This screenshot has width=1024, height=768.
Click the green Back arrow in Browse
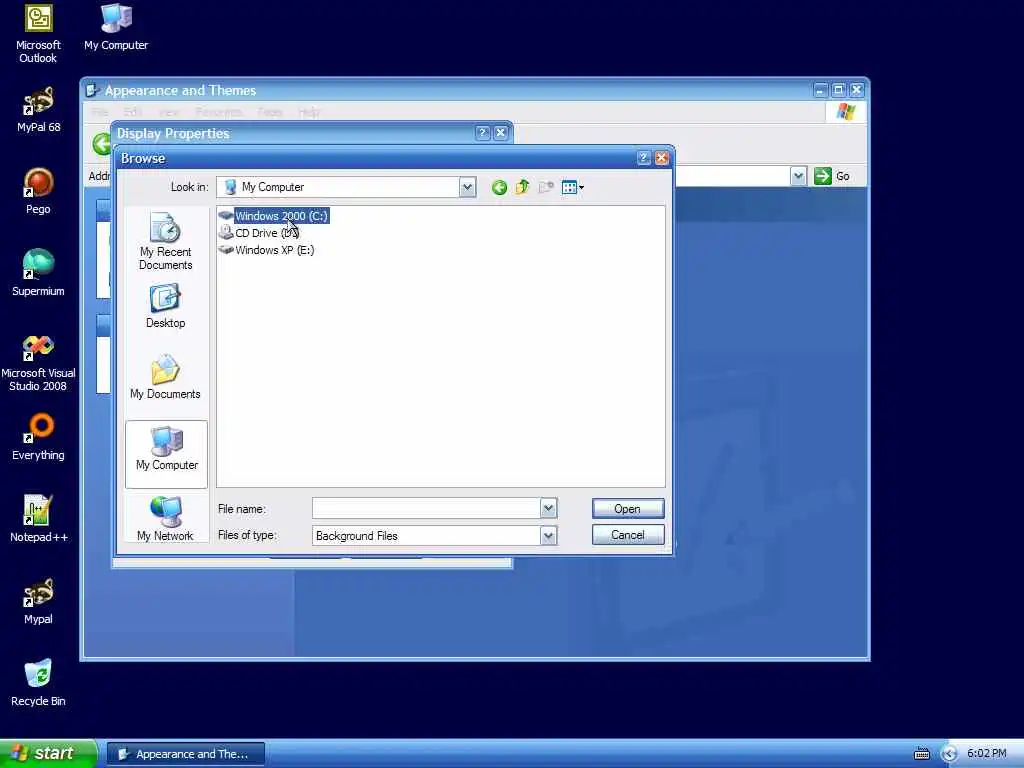pos(499,188)
